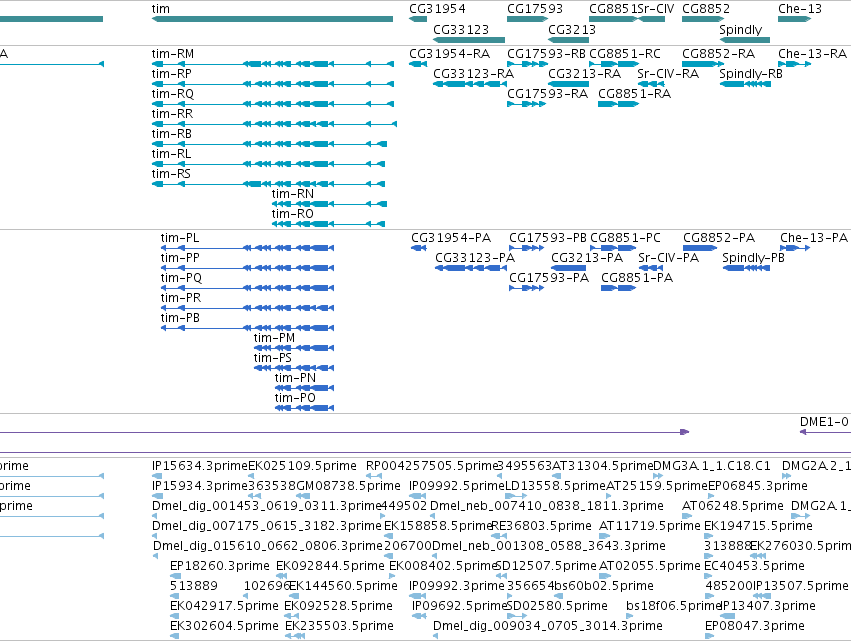
Task: Select the tim-PB protein
Action: (247, 328)
